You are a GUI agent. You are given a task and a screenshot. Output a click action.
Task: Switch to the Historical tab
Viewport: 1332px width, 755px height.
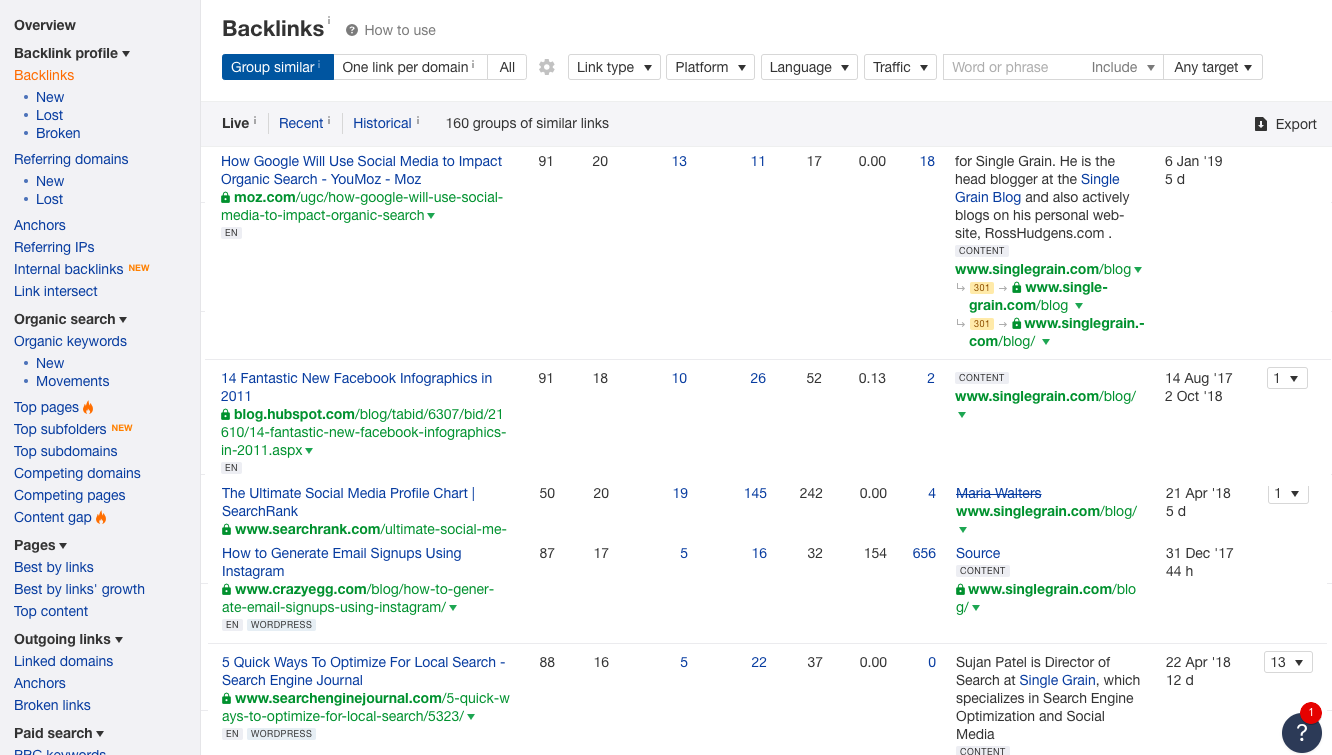(382, 123)
